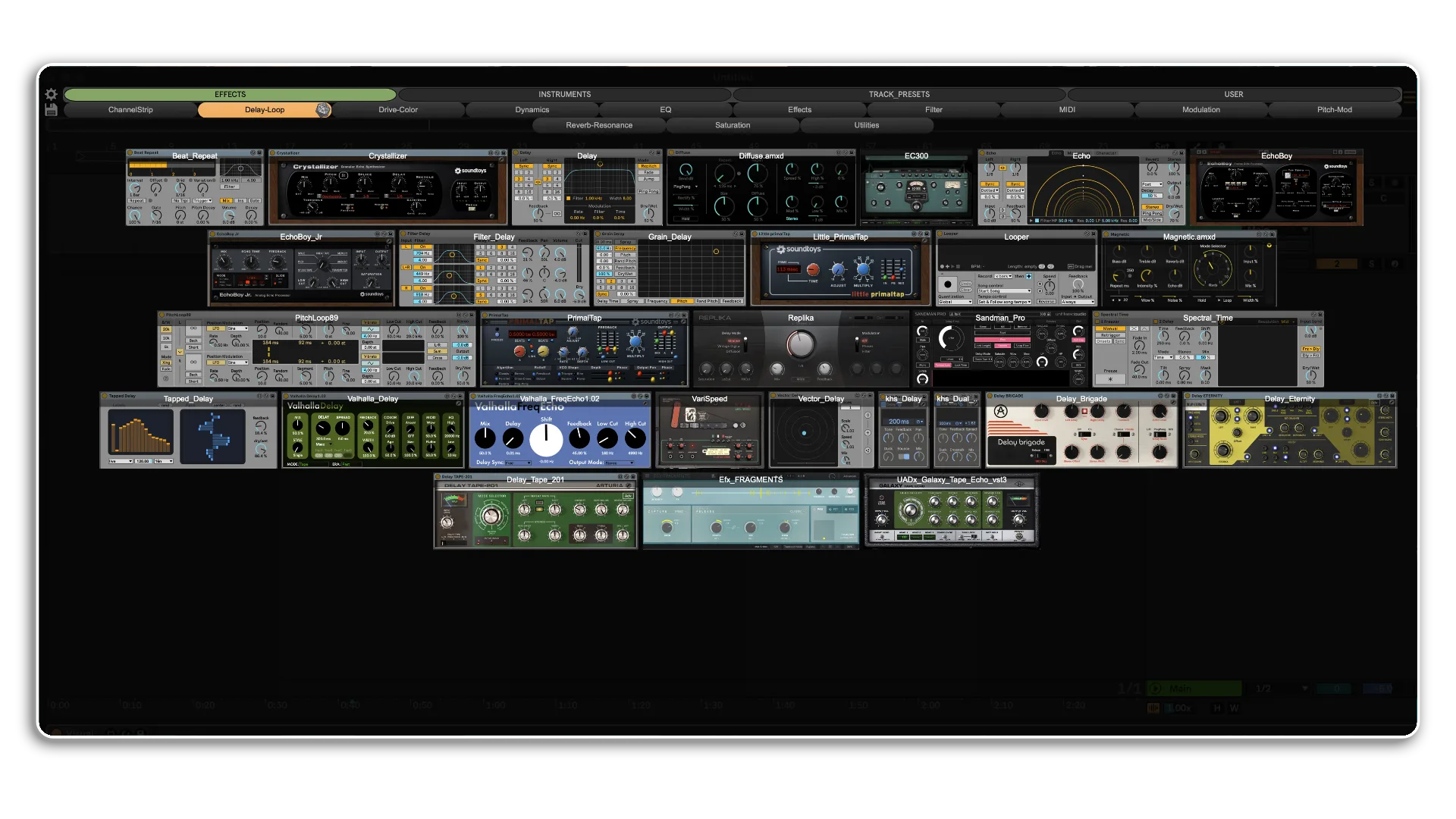Select the Delay_Eternity plugin thumbnail

[1289, 430]
